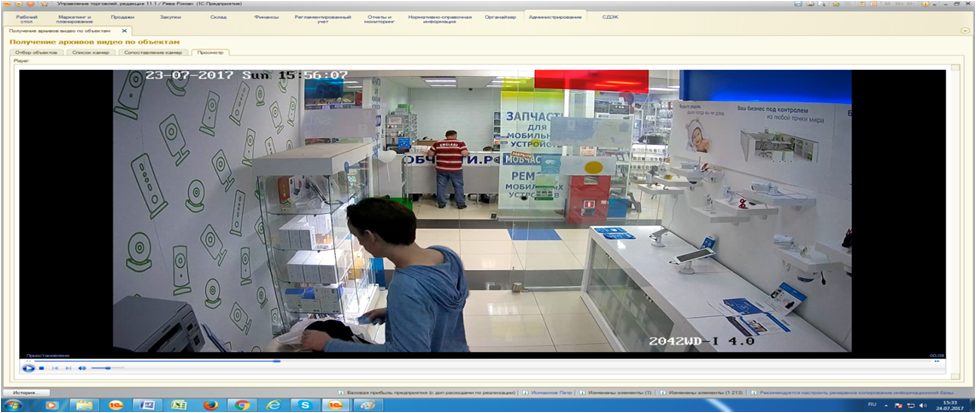Open the Исмаилов Петр notification link

[548, 393]
